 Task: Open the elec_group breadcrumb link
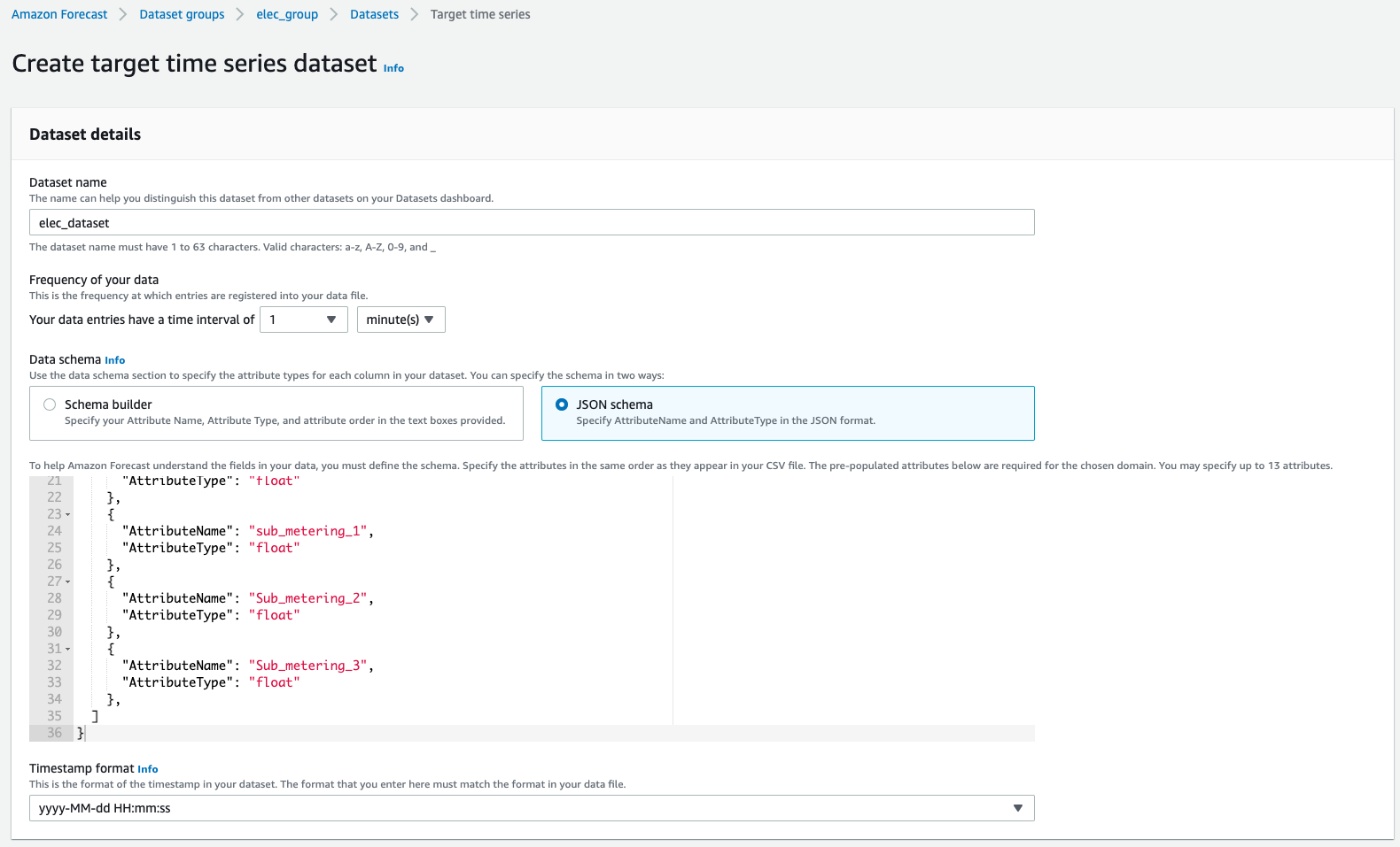click(287, 15)
